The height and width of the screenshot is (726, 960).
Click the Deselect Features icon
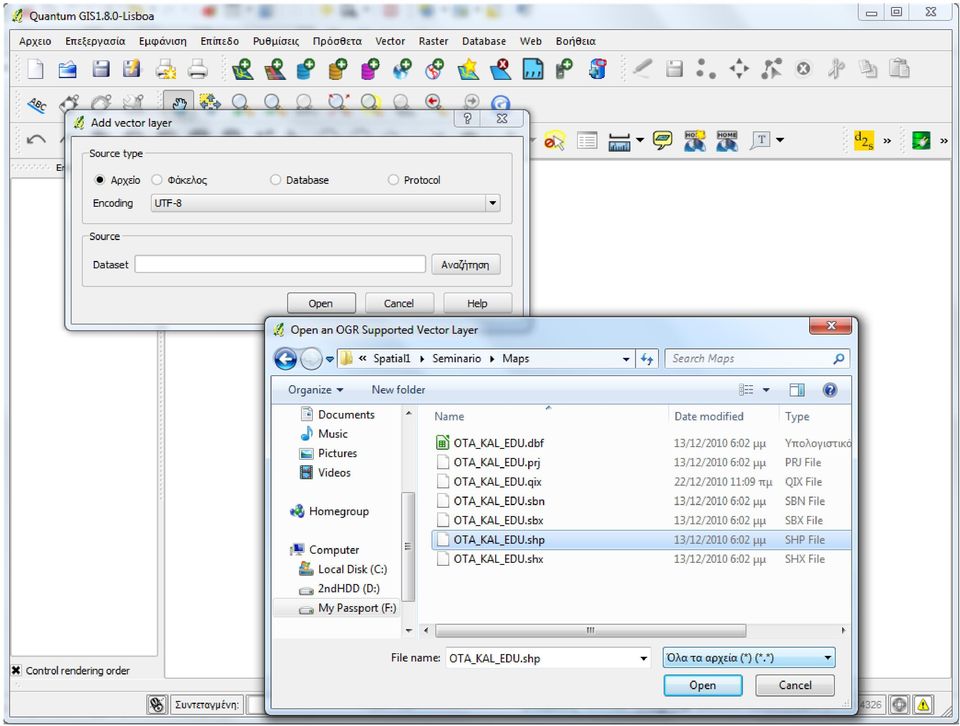555,141
